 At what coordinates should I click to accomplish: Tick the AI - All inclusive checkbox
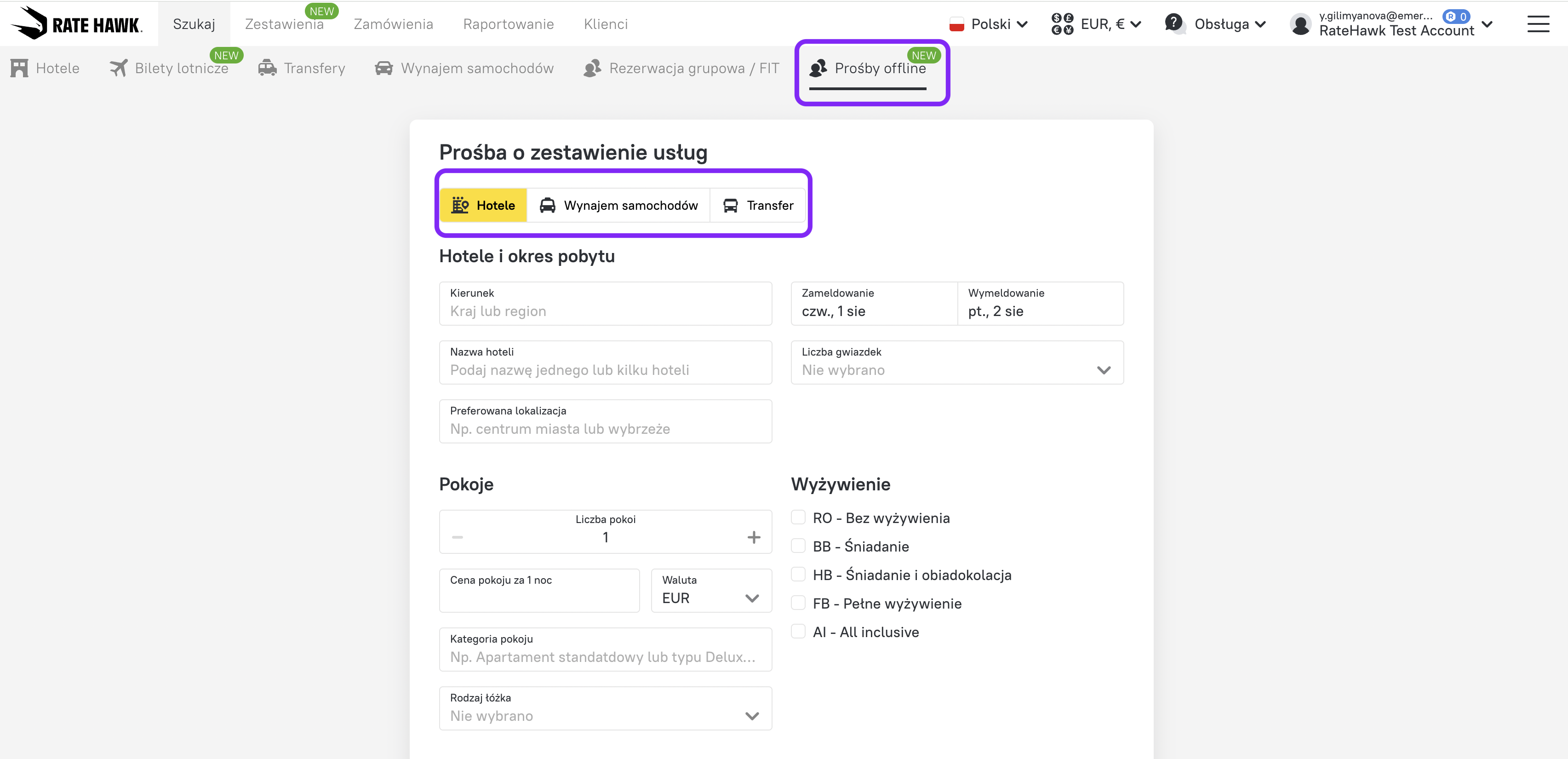click(x=798, y=631)
